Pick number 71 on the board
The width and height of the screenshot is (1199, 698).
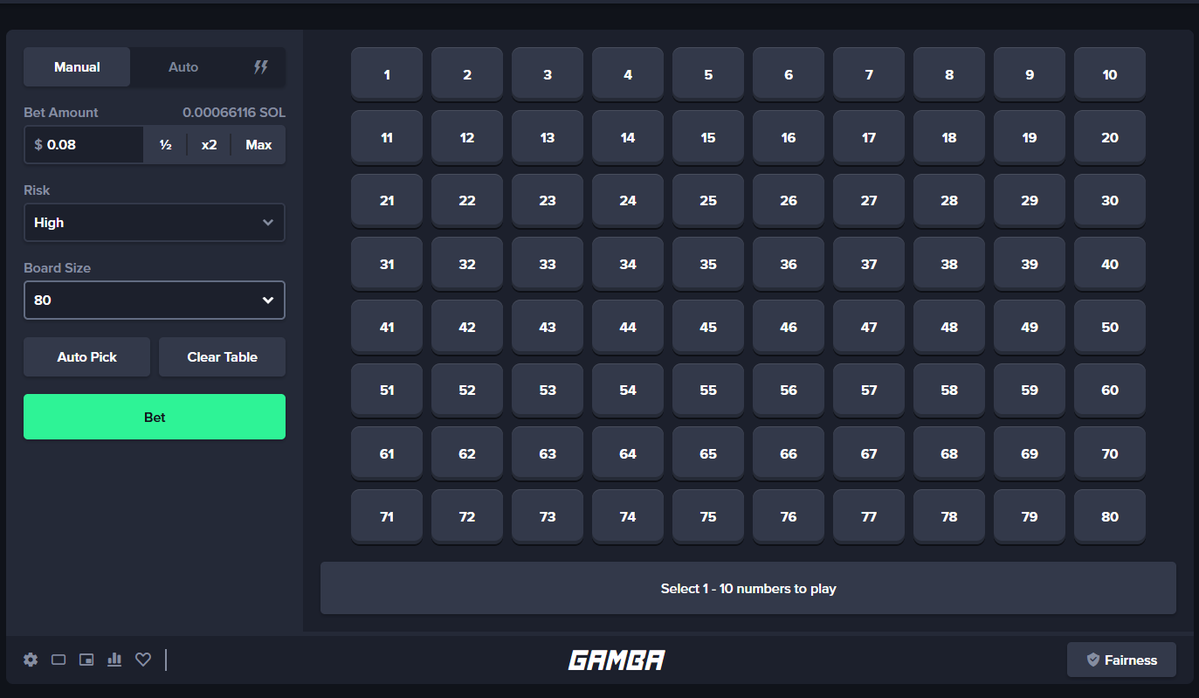[x=387, y=516]
